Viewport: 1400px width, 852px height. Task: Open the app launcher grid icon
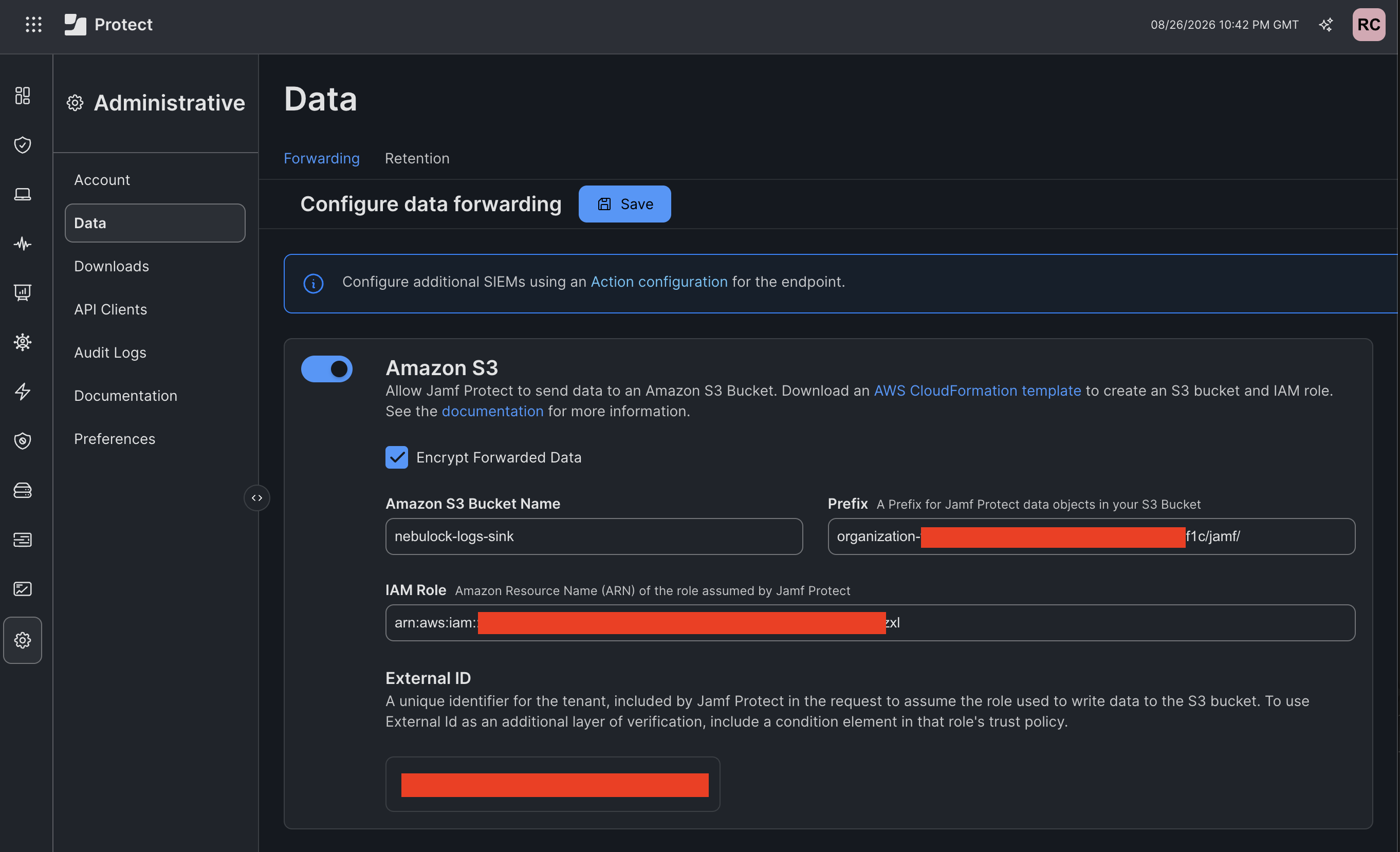click(33, 25)
